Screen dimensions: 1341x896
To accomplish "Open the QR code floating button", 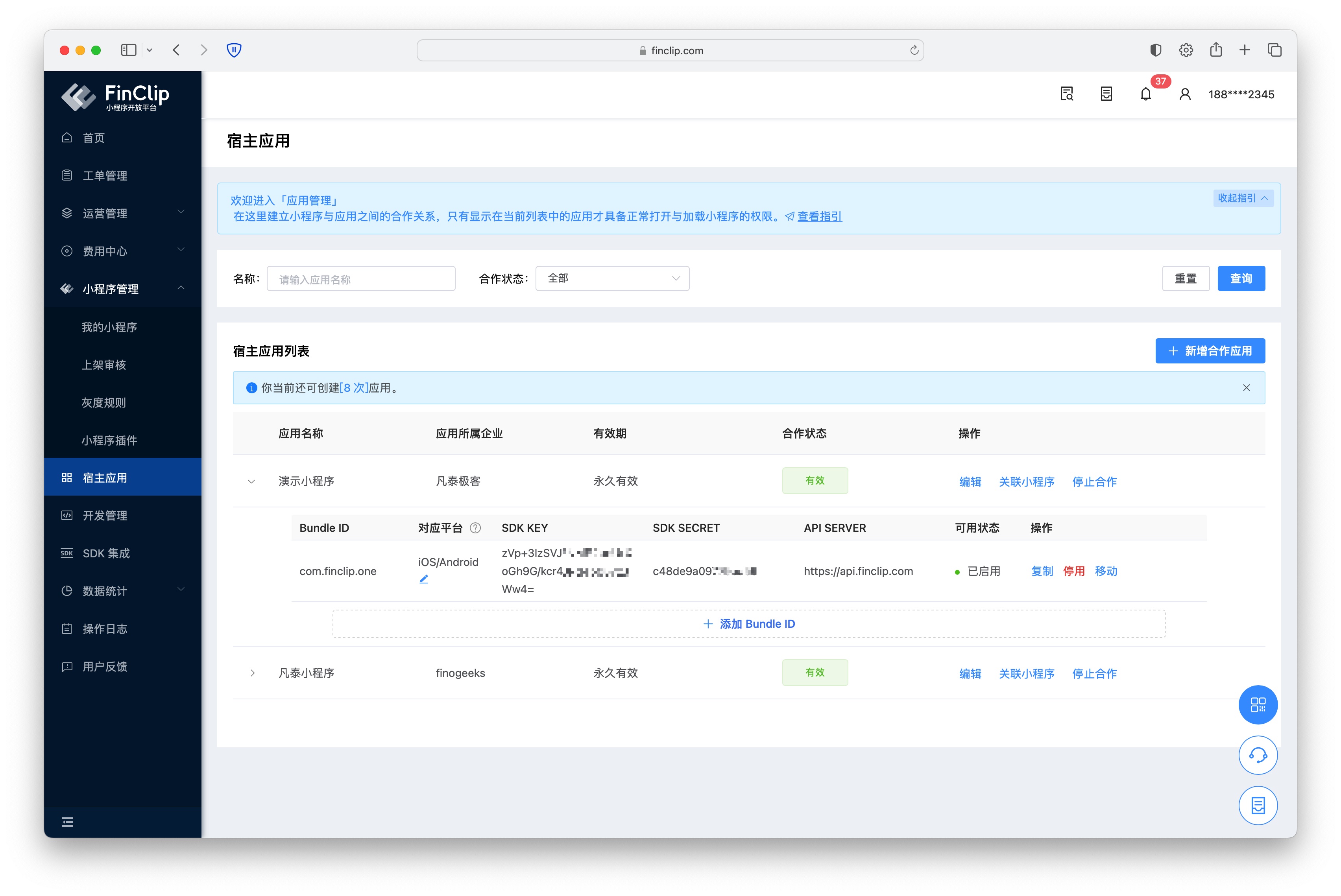I will click(1258, 704).
